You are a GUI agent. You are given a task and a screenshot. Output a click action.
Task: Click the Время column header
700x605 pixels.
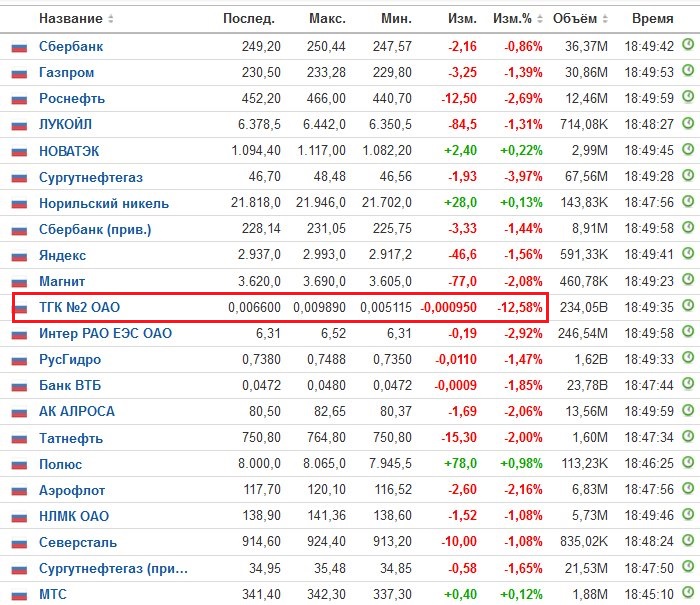[653, 19]
